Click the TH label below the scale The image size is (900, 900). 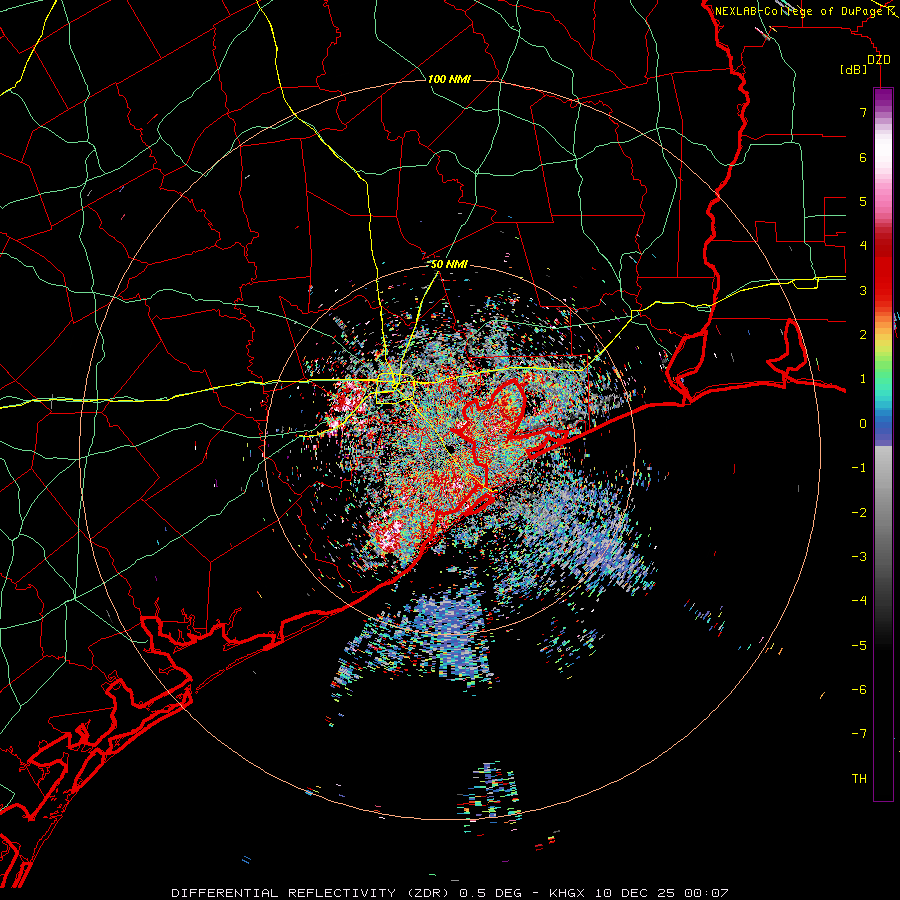click(859, 779)
